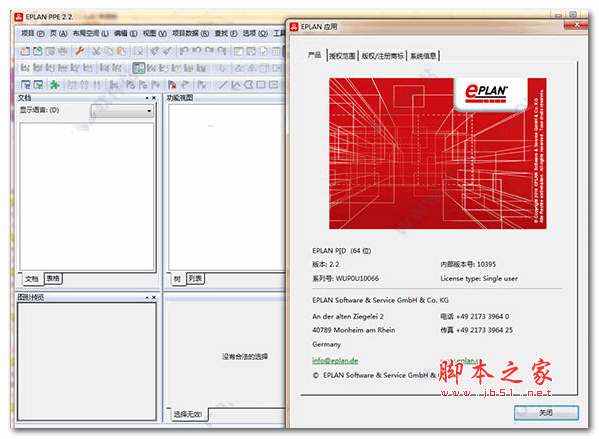
Task: Click the New project toolbar icon
Action: pyautogui.click(x=25, y=51)
